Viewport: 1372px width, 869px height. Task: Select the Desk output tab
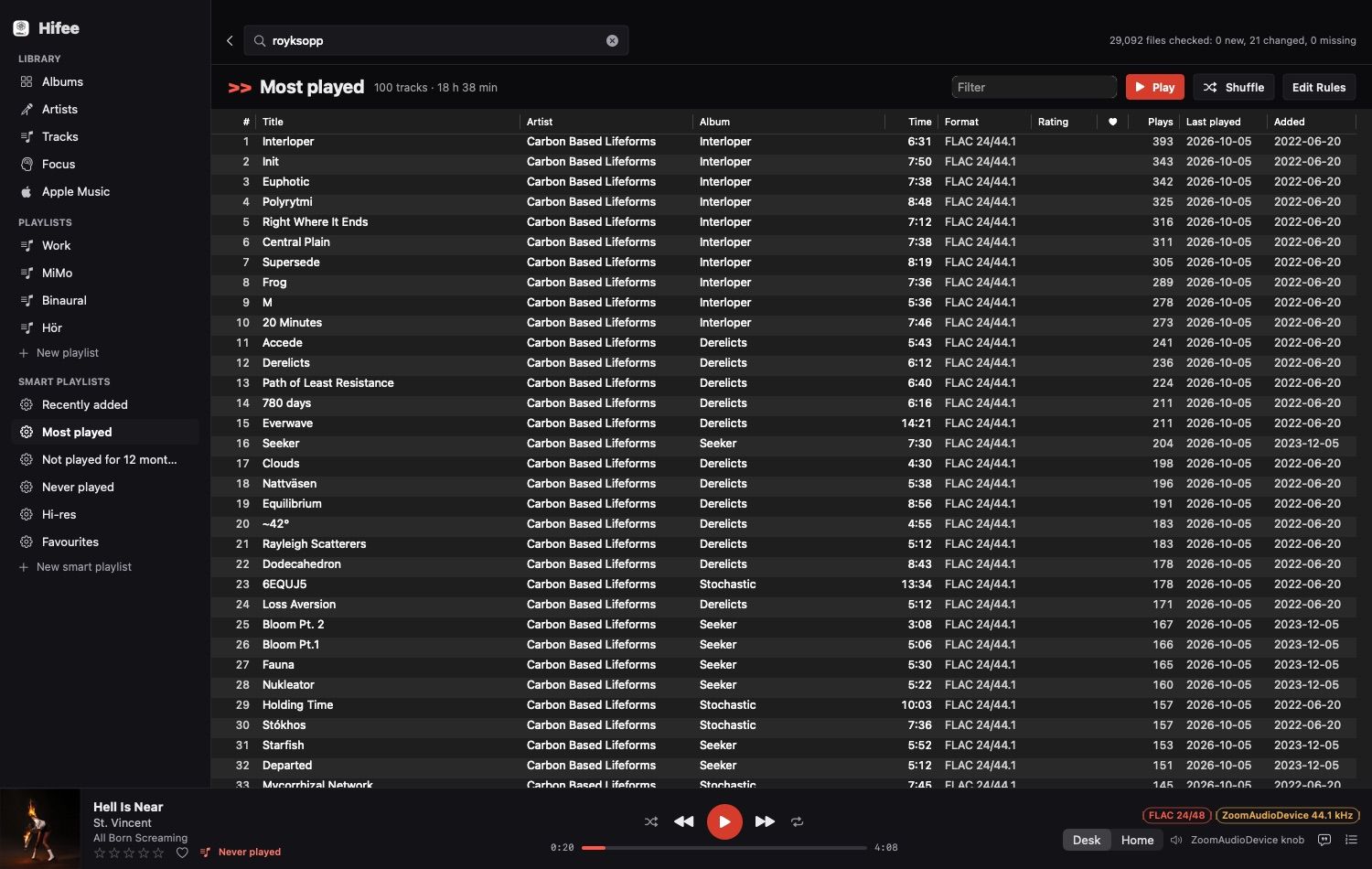1087,840
